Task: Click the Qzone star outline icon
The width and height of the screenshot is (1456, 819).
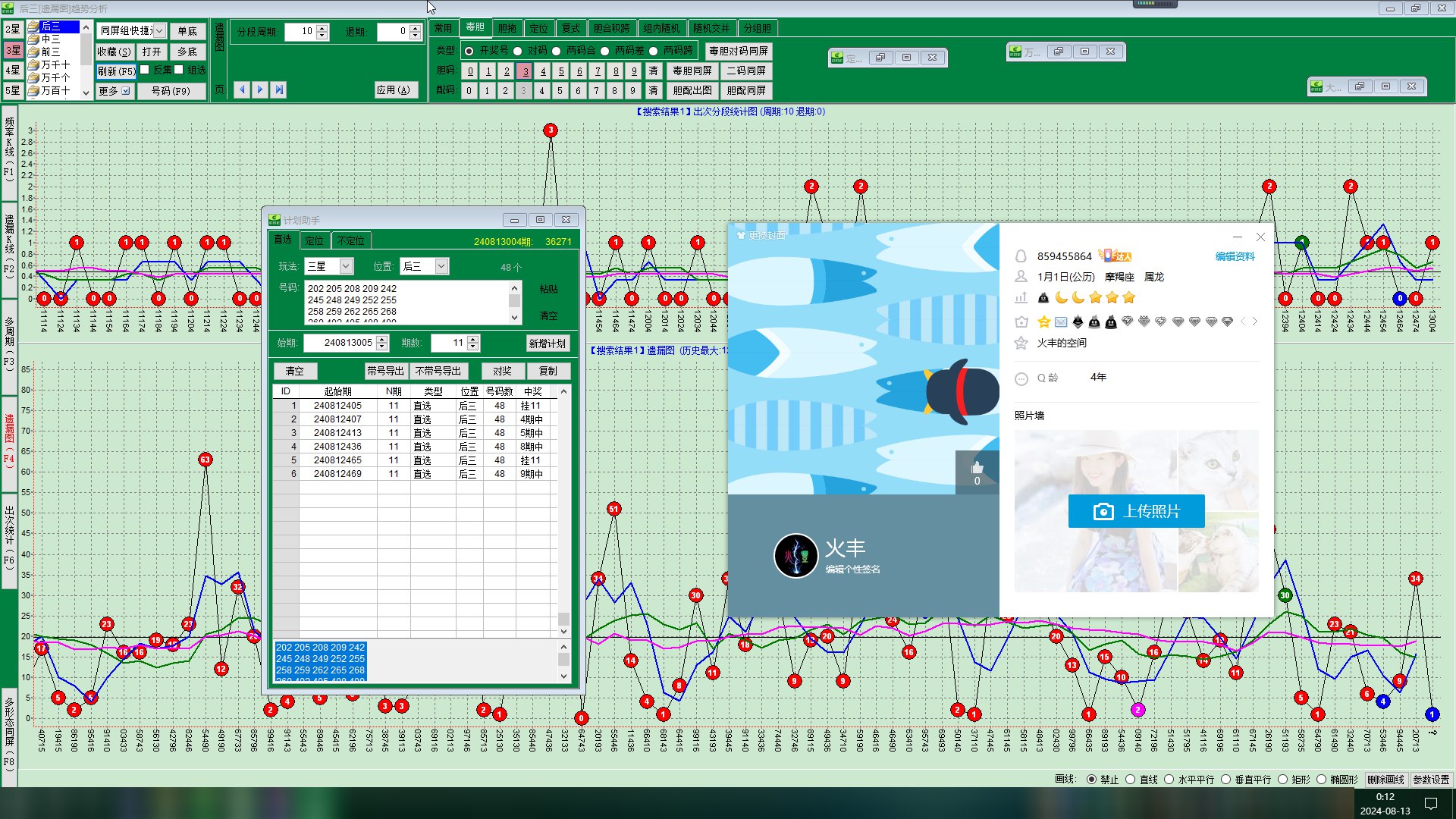Action: pos(1021,343)
